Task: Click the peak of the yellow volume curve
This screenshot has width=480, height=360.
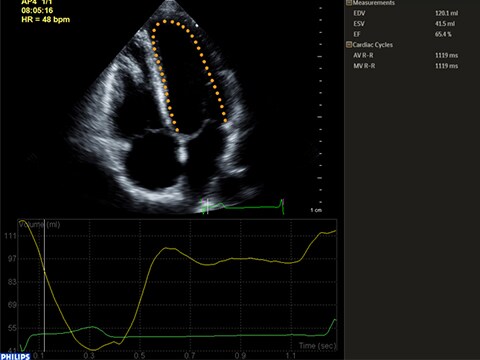Action: click(22, 221)
